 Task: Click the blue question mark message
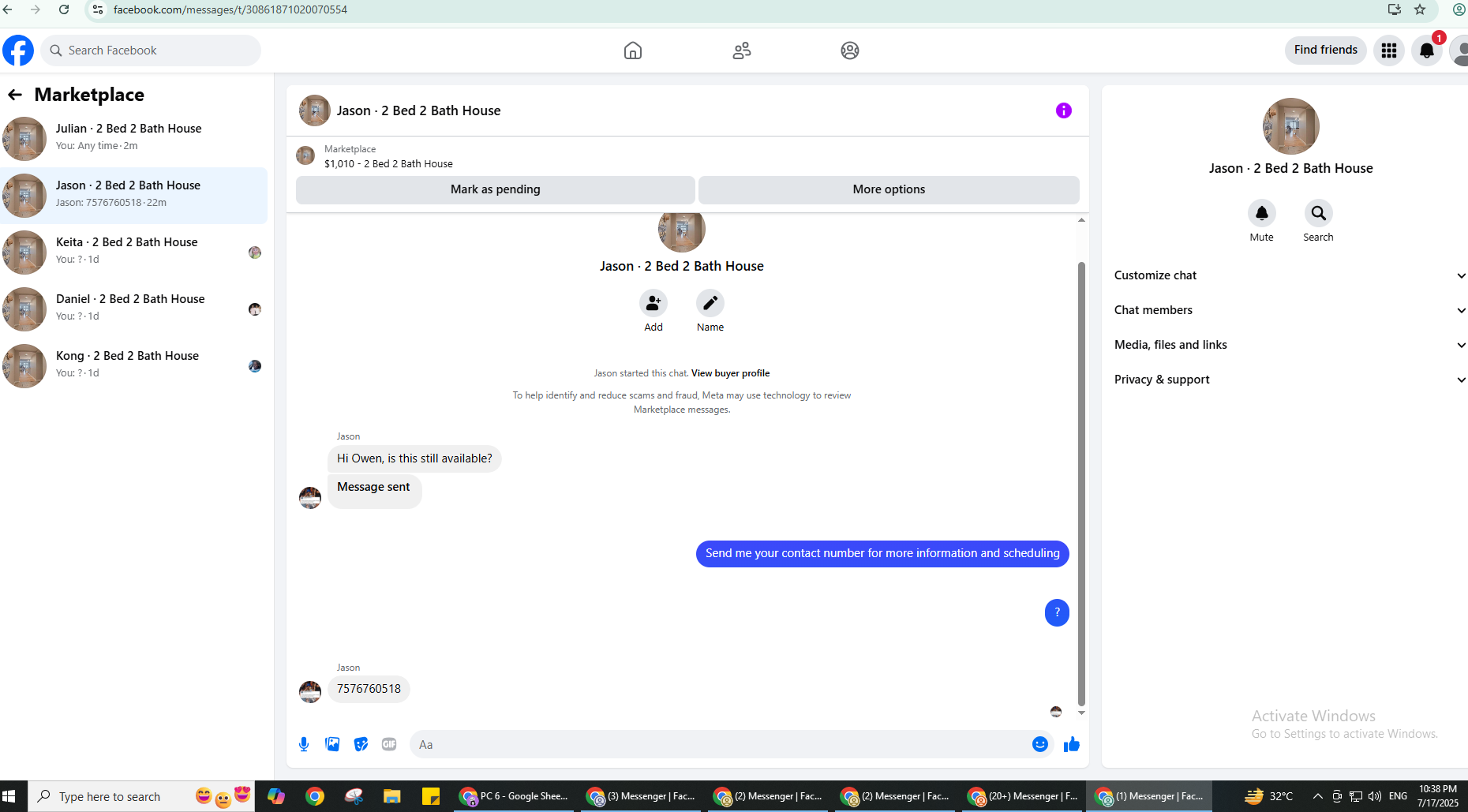coord(1057,612)
